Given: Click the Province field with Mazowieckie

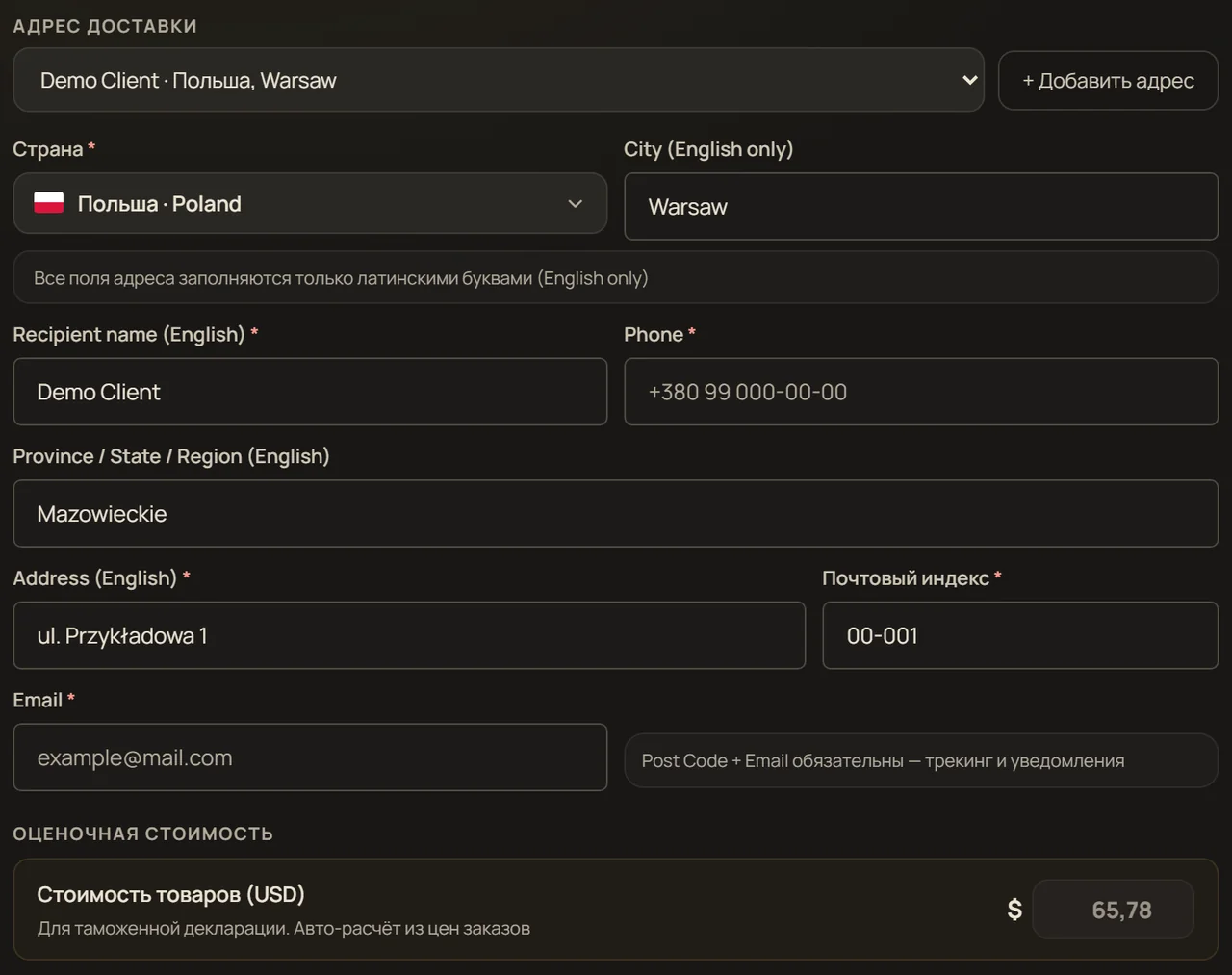Looking at the screenshot, I should 616,514.
